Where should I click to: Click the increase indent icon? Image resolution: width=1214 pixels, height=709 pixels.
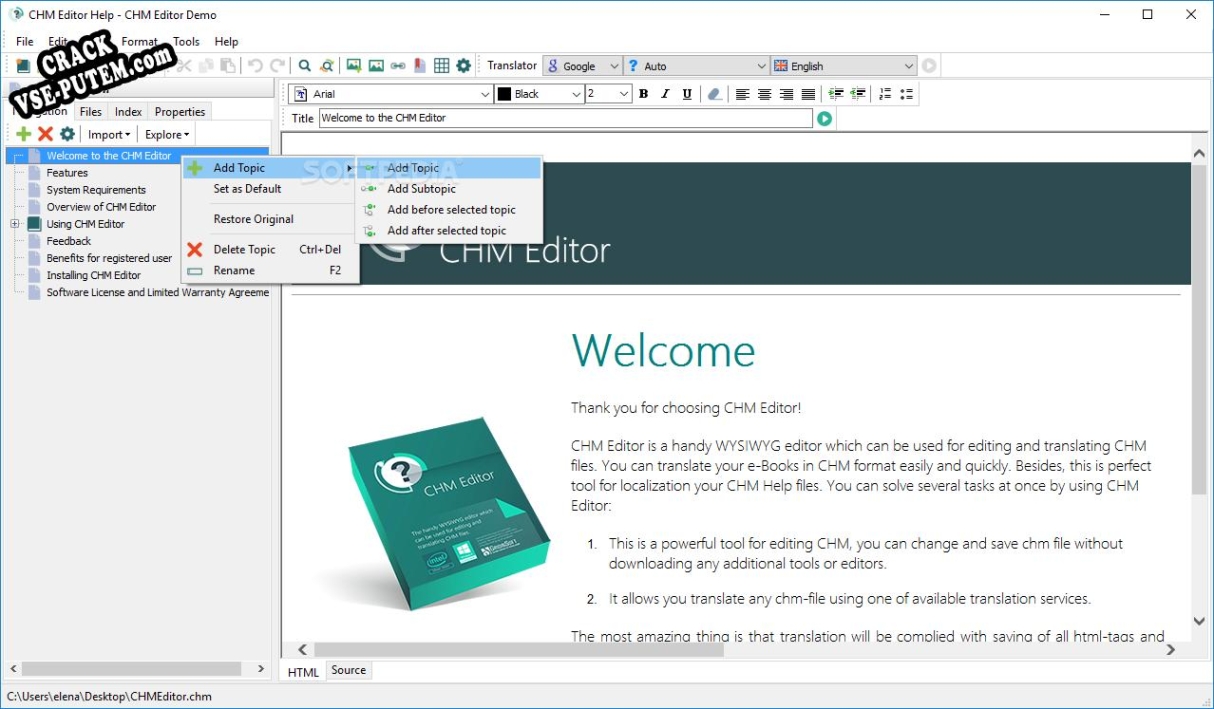pos(836,94)
